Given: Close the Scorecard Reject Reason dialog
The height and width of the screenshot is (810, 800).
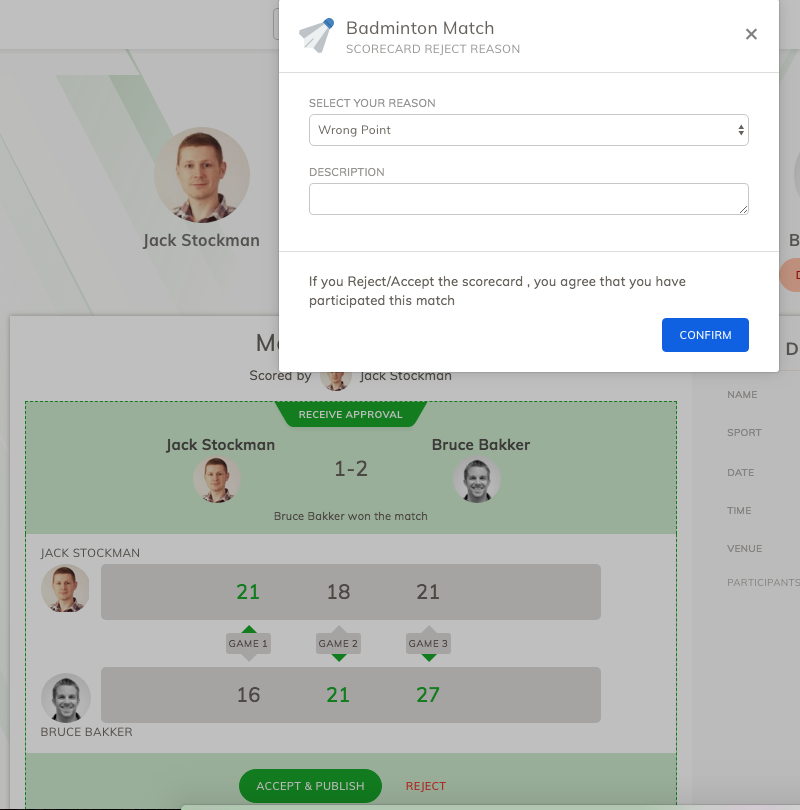Looking at the screenshot, I should click(x=751, y=34).
